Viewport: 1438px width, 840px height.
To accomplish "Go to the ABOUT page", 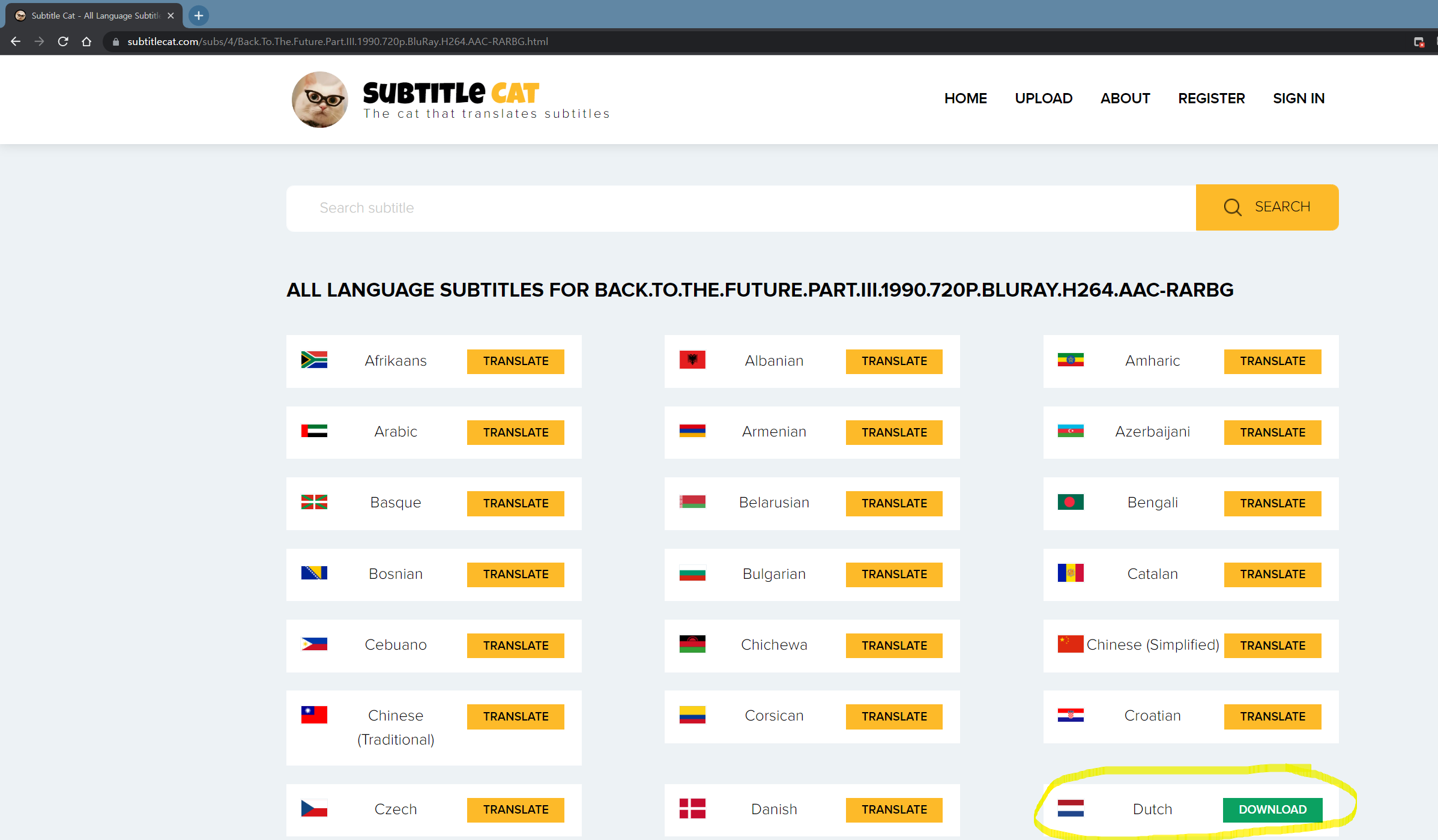I will pyautogui.click(x=1125, y=98).
